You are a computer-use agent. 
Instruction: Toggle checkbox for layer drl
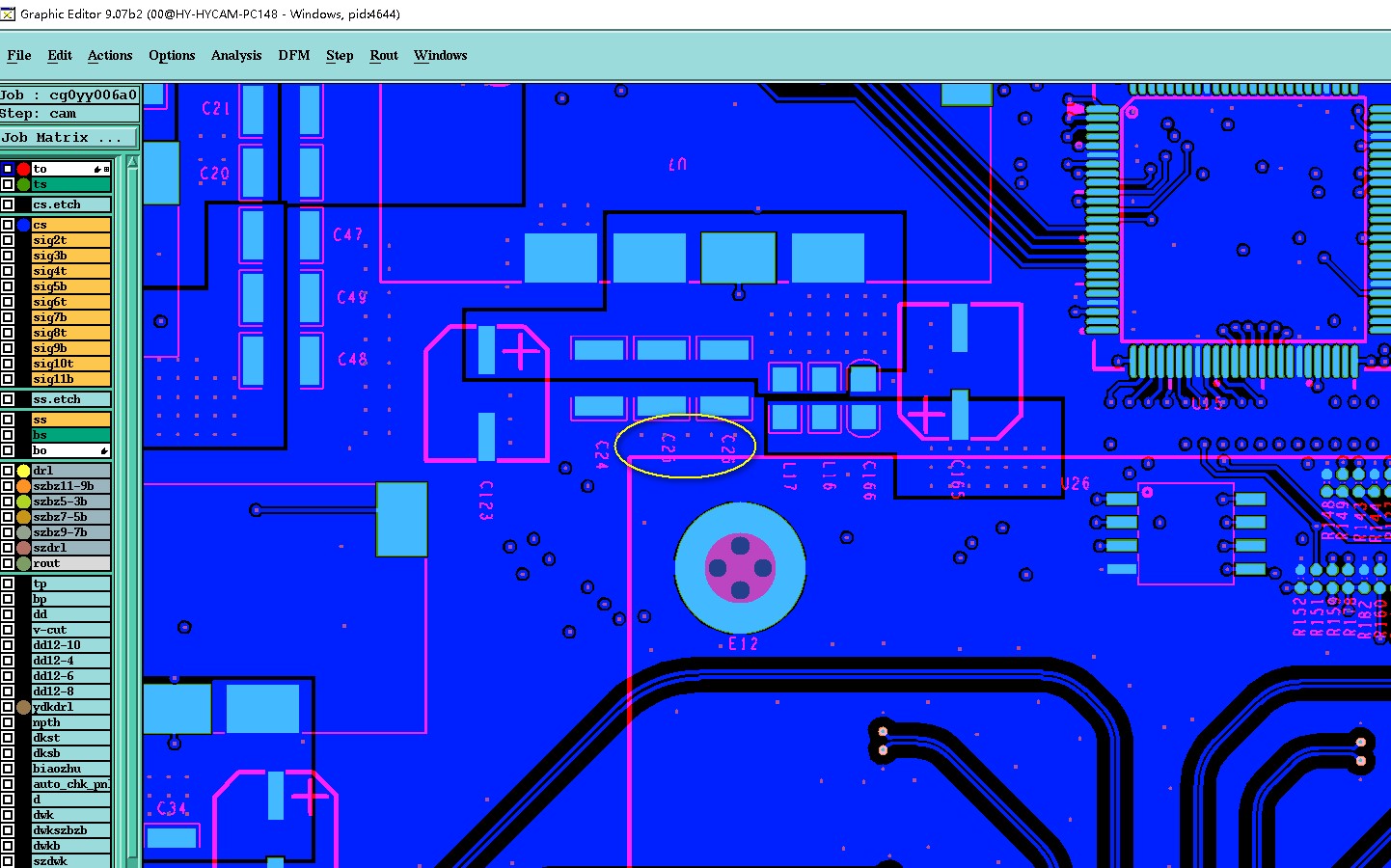point(8,471)
